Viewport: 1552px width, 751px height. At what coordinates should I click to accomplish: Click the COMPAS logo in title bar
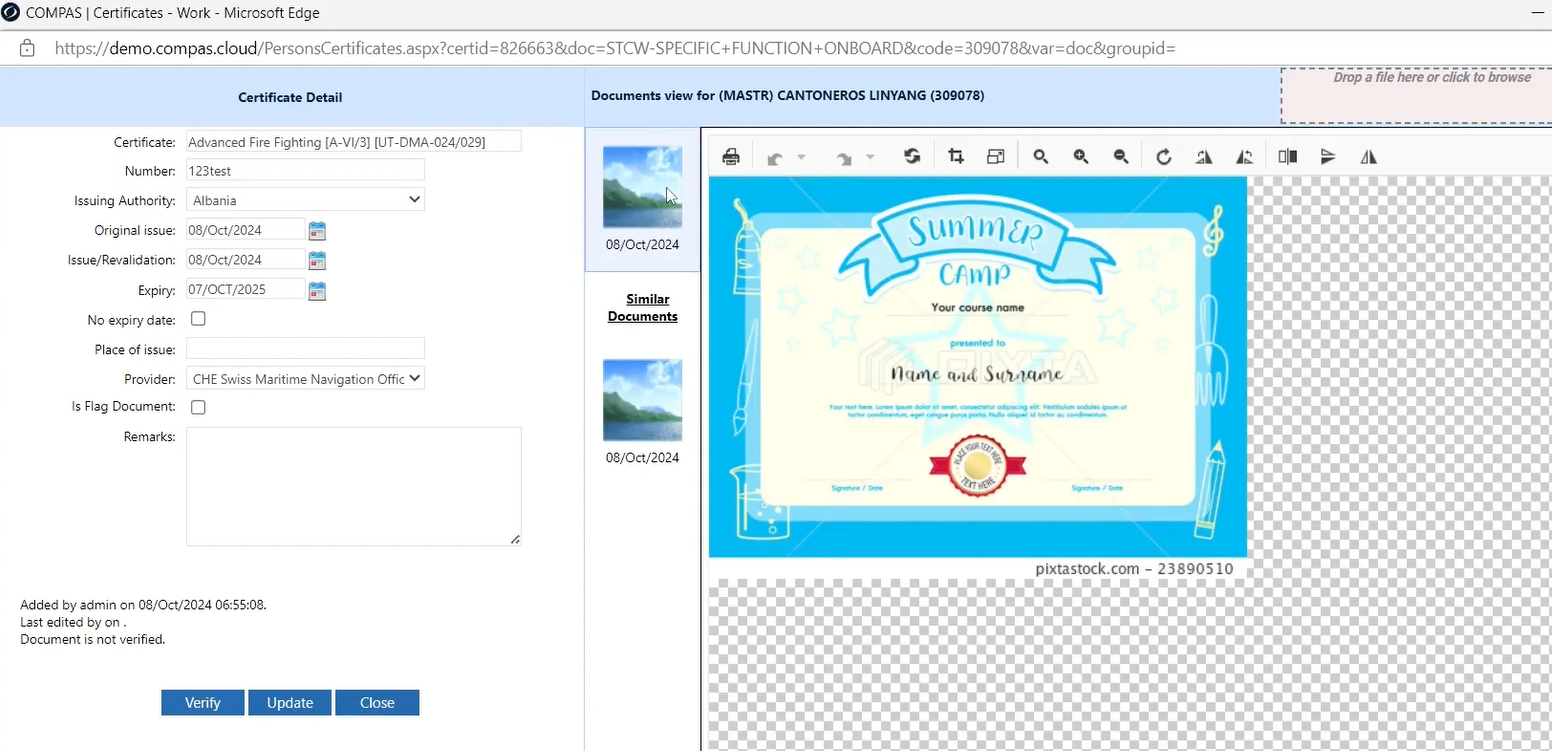point(10,13)
